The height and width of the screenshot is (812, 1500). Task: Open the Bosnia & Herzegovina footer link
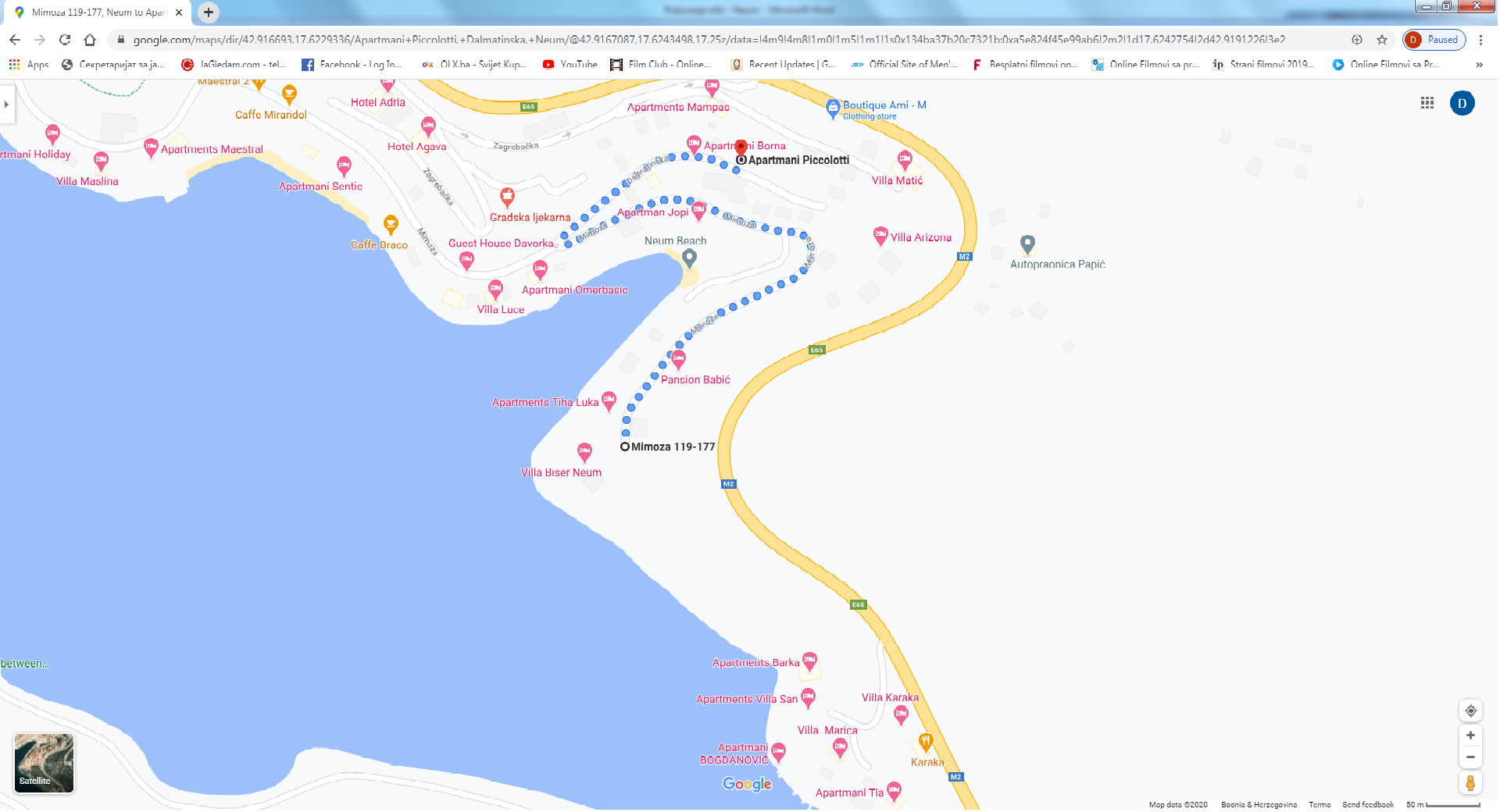1259,804
